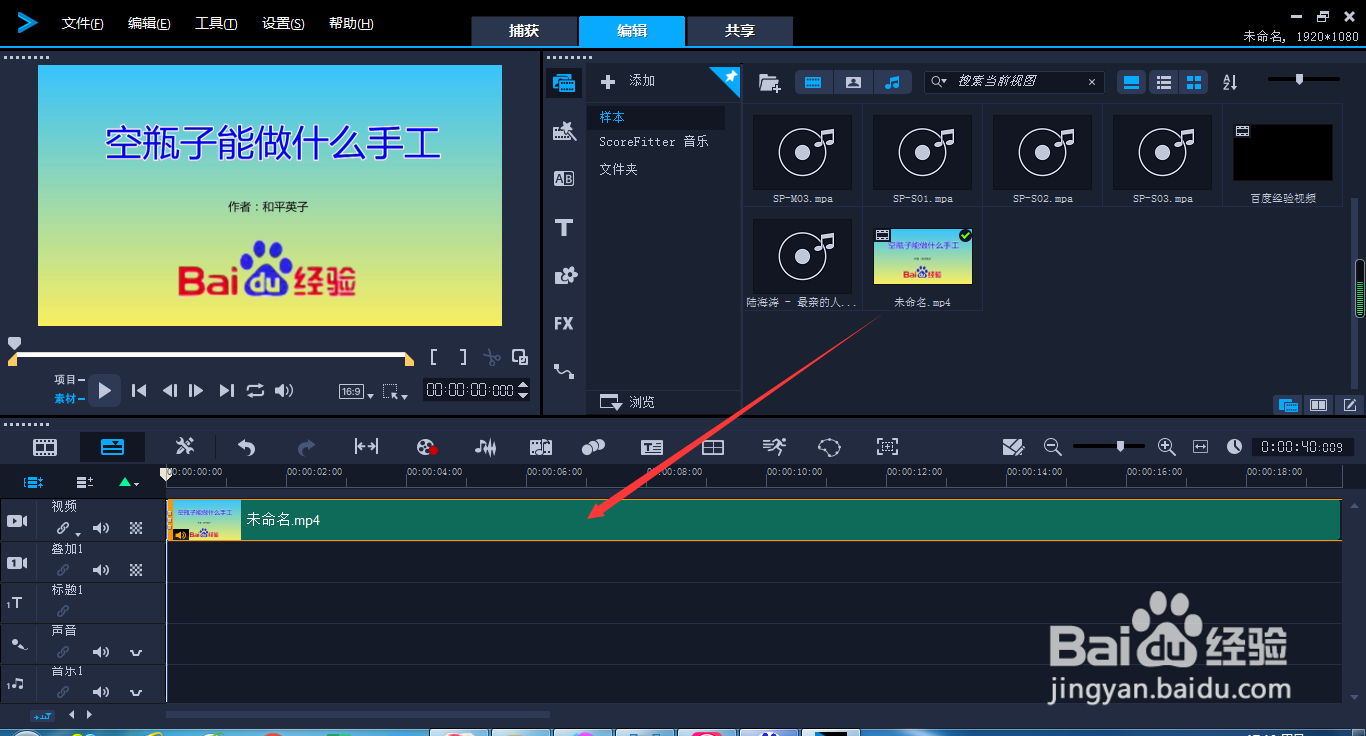1366x736 pixels.
Task: Open the Mask Creator icon
Action: (829, 447)
